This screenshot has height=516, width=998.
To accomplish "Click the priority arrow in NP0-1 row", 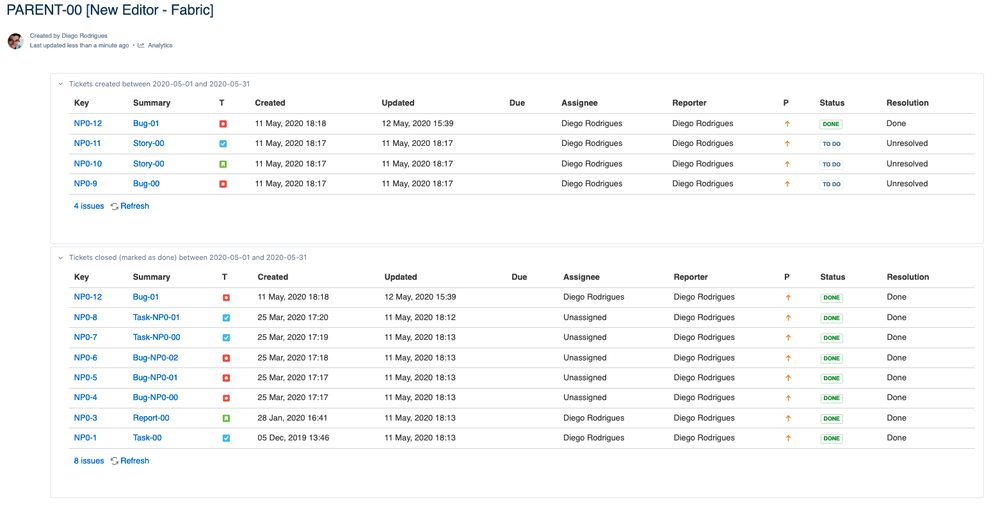I will coord(788,438).
